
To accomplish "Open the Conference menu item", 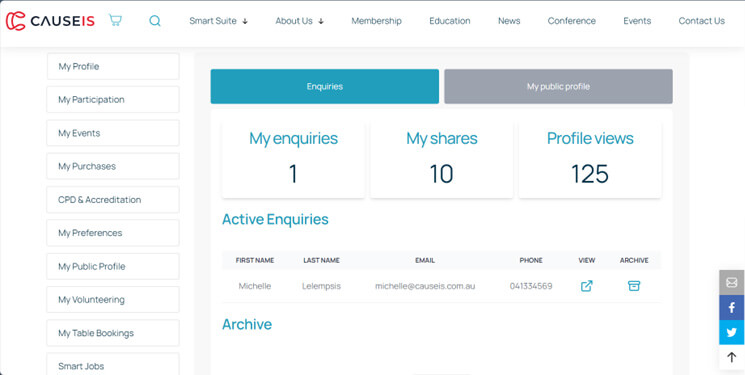I will tap(572, 21).
